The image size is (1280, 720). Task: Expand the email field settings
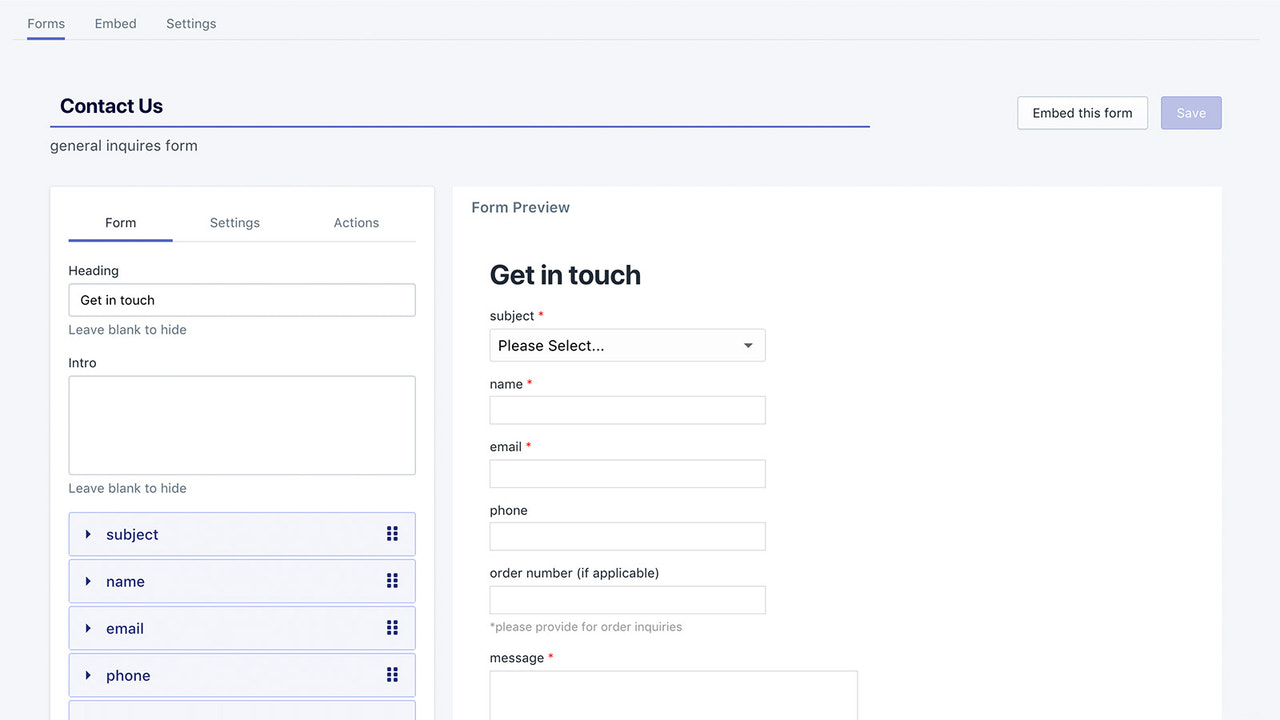pyautogui.click(x=87, y=627)
